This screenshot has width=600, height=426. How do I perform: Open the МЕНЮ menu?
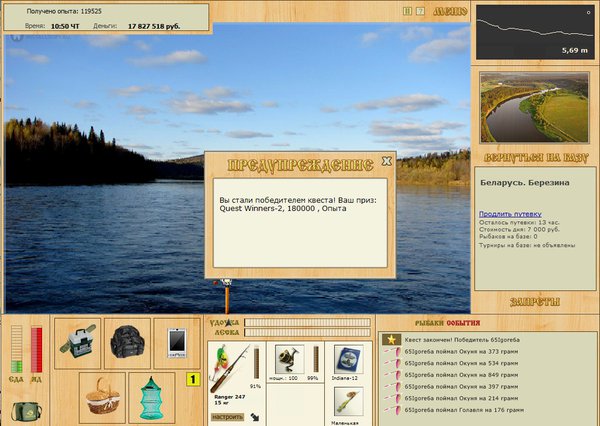click(450, 11)
